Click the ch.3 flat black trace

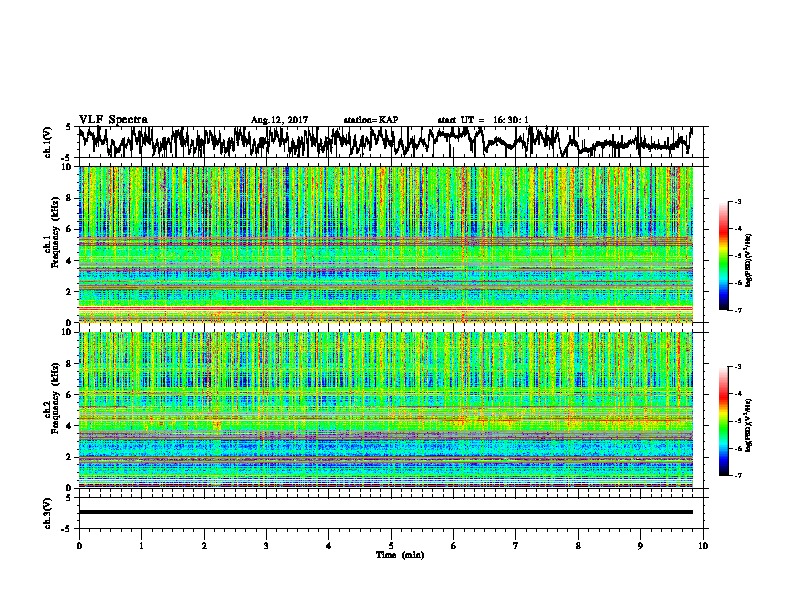(385, 512)
